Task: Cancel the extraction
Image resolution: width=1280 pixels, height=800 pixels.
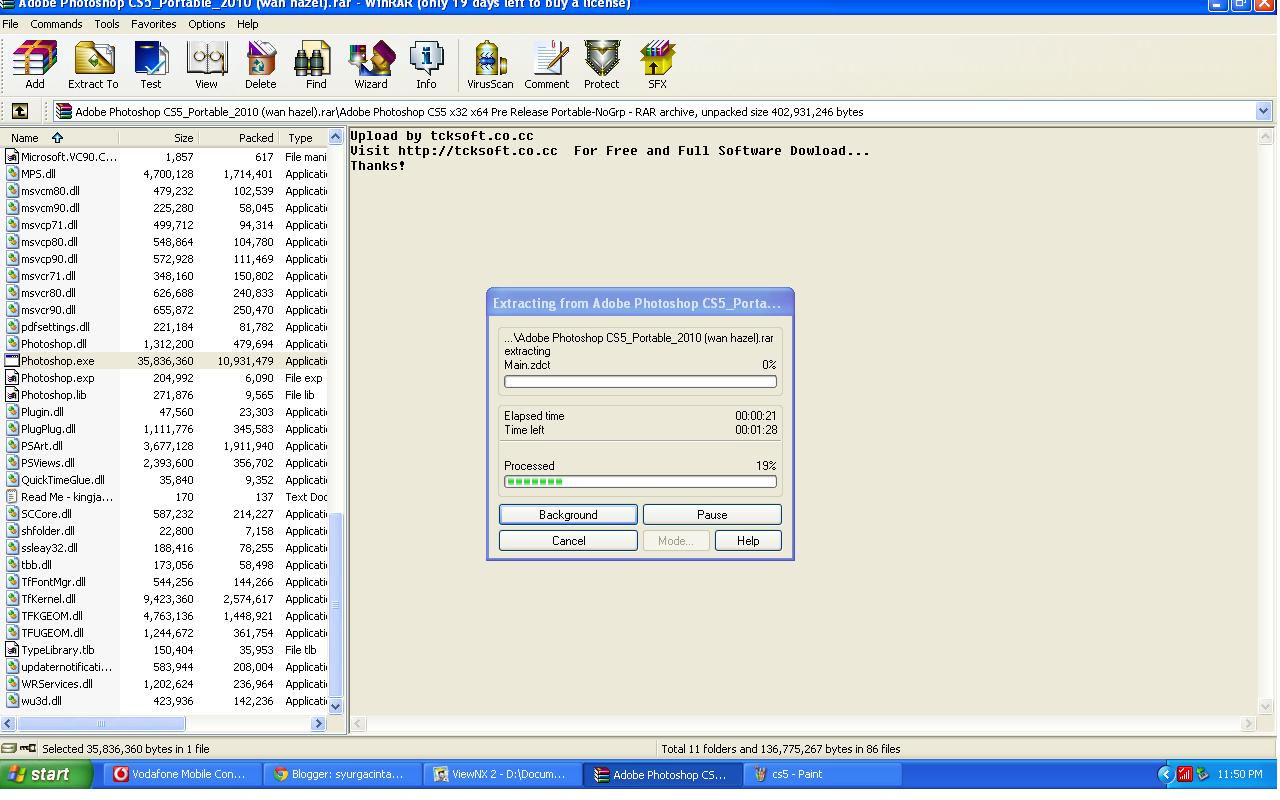Action: (x=568, y=540)
